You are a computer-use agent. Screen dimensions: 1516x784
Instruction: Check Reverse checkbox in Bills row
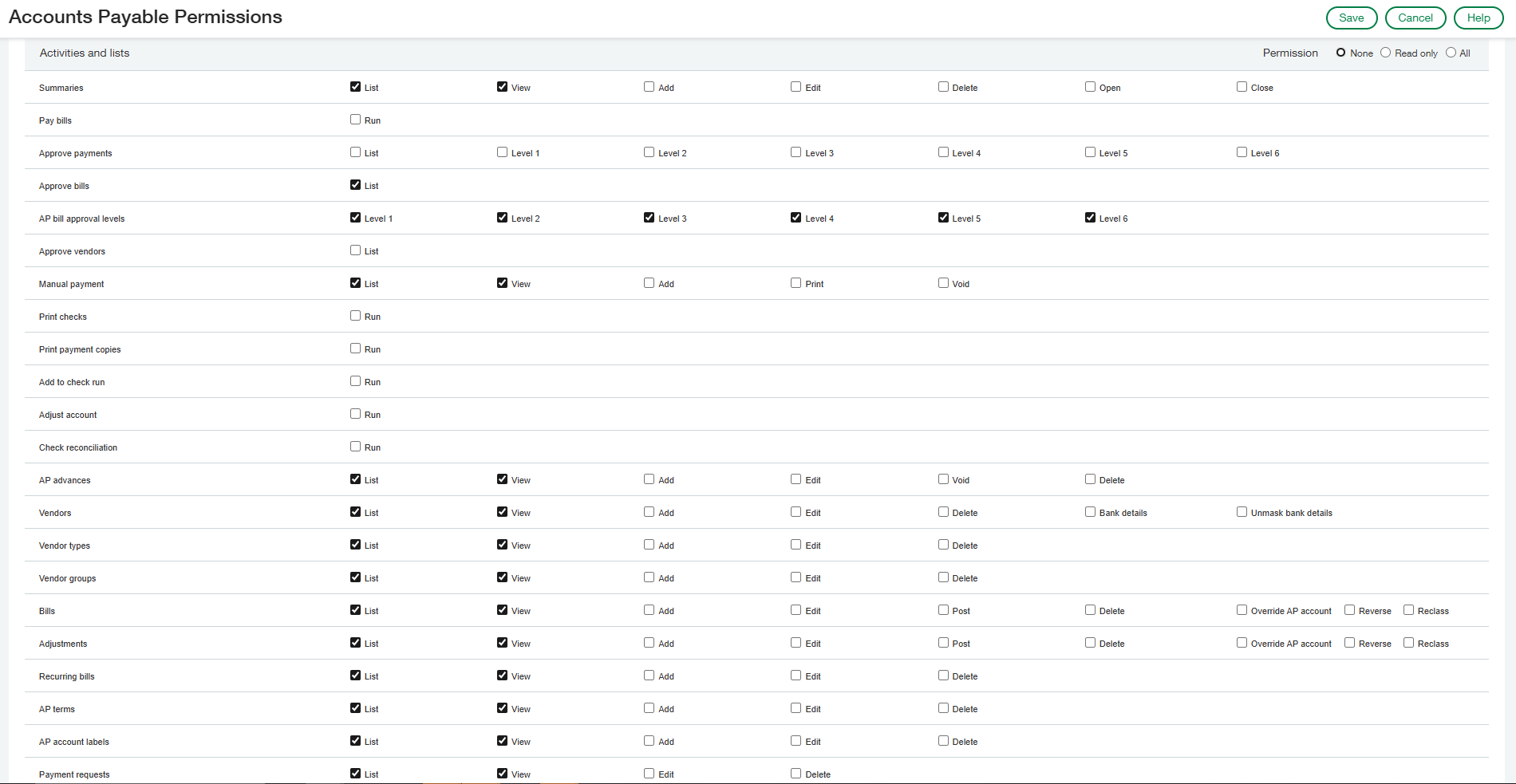tap(1349, 610)
